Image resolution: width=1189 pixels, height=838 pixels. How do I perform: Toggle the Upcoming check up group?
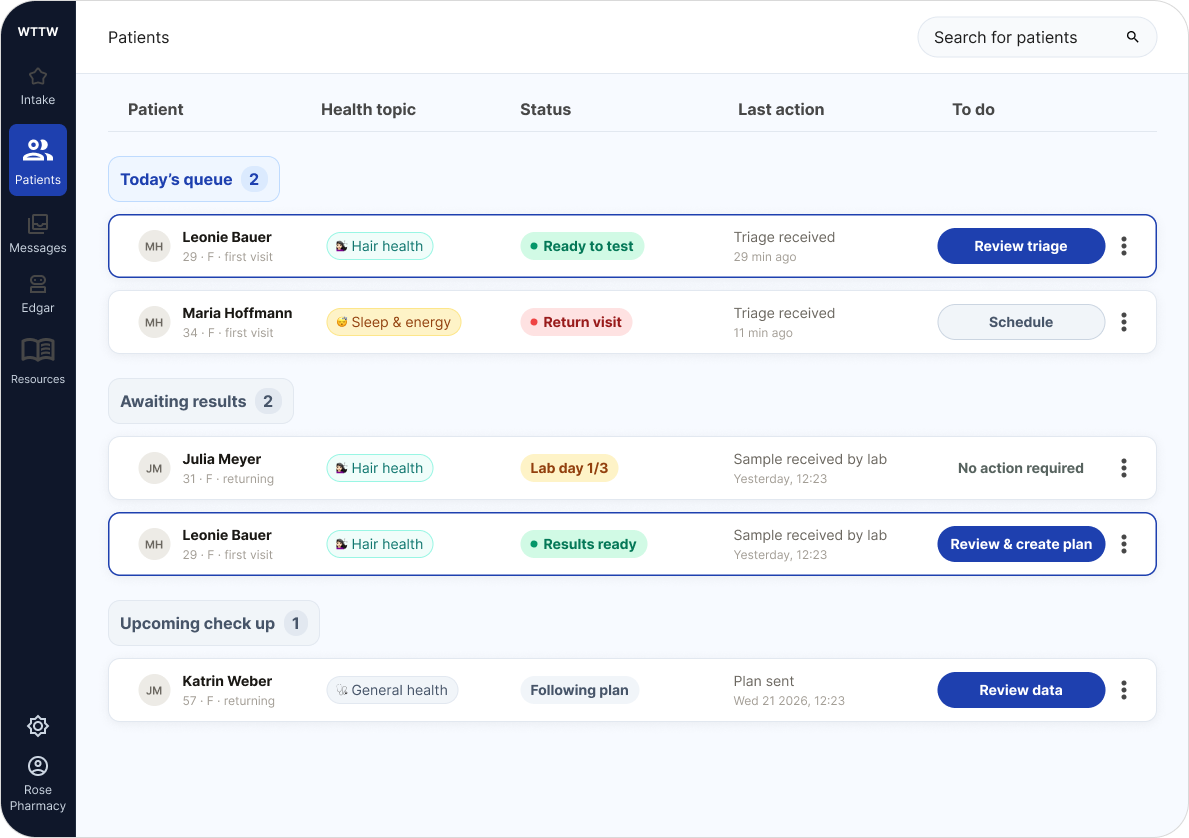pyautogui.click(x=213, y=623)
